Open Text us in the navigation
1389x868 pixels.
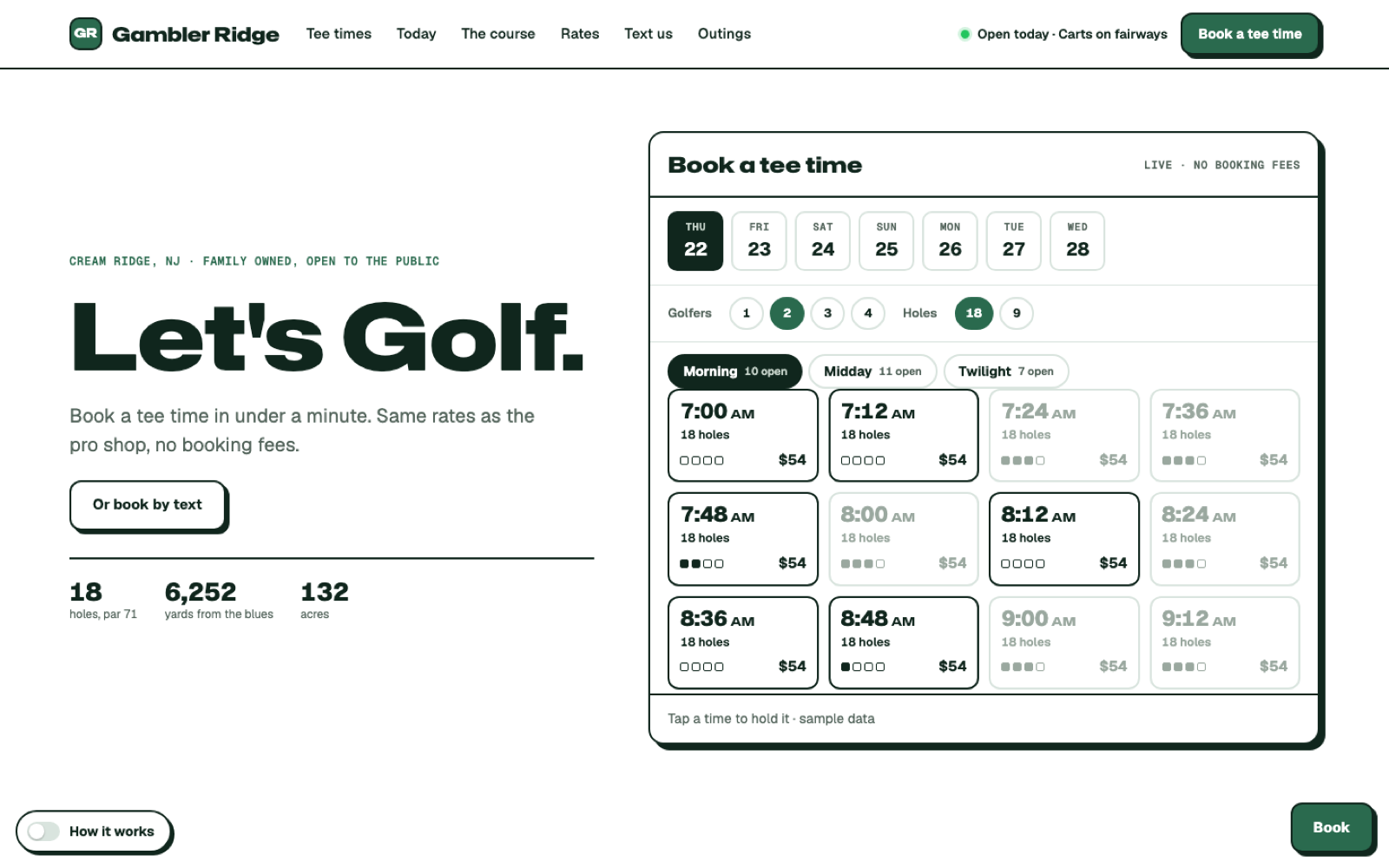(x=648, y=34)
